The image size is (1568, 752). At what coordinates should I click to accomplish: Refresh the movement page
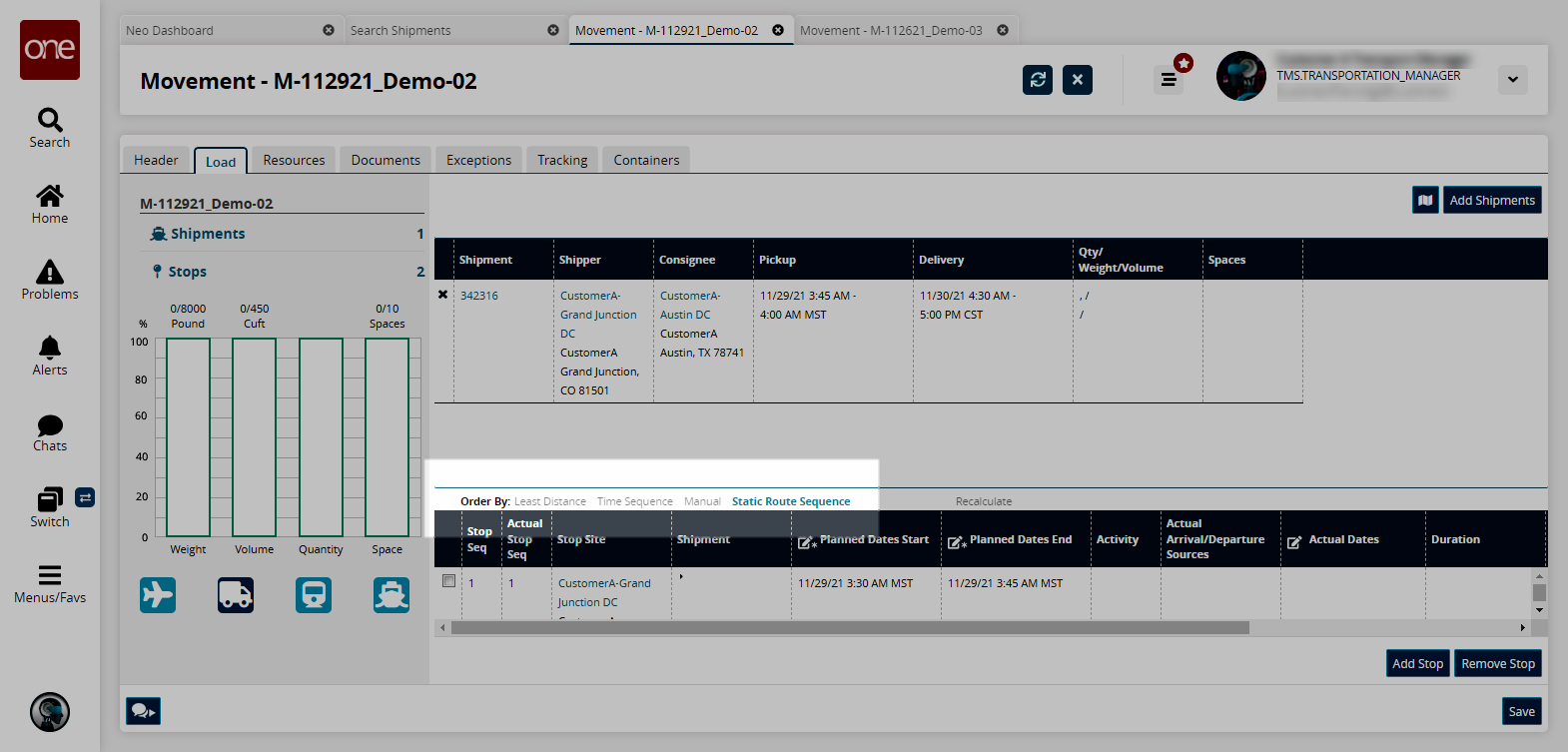click(x=1038, y=80)
